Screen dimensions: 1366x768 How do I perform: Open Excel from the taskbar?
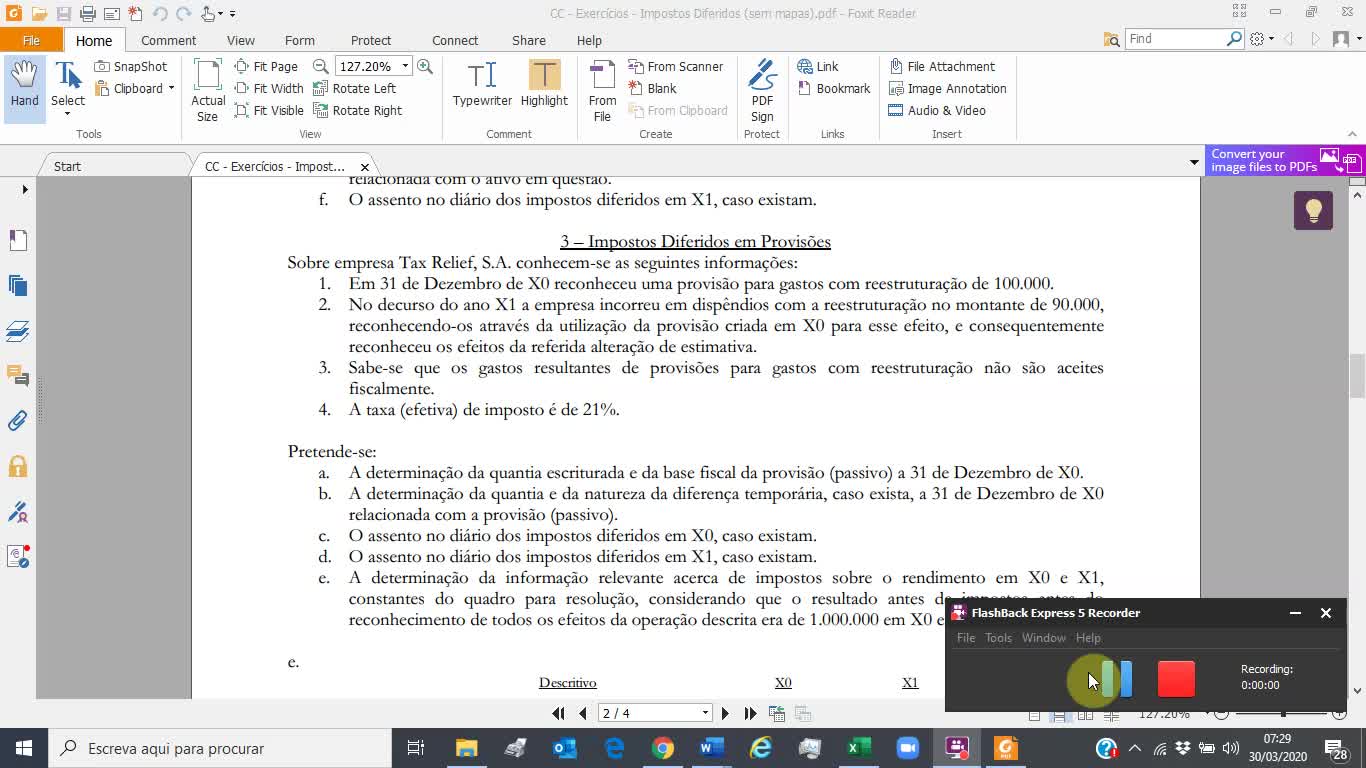click(x=858, y=748)
